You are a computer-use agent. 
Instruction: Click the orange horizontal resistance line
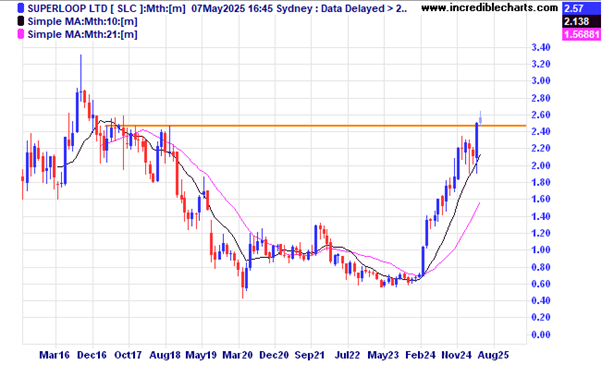(315, 126)
